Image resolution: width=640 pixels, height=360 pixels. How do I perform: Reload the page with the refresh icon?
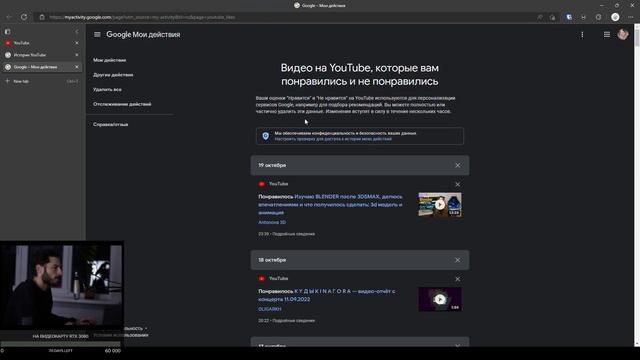tap(24, 17)
